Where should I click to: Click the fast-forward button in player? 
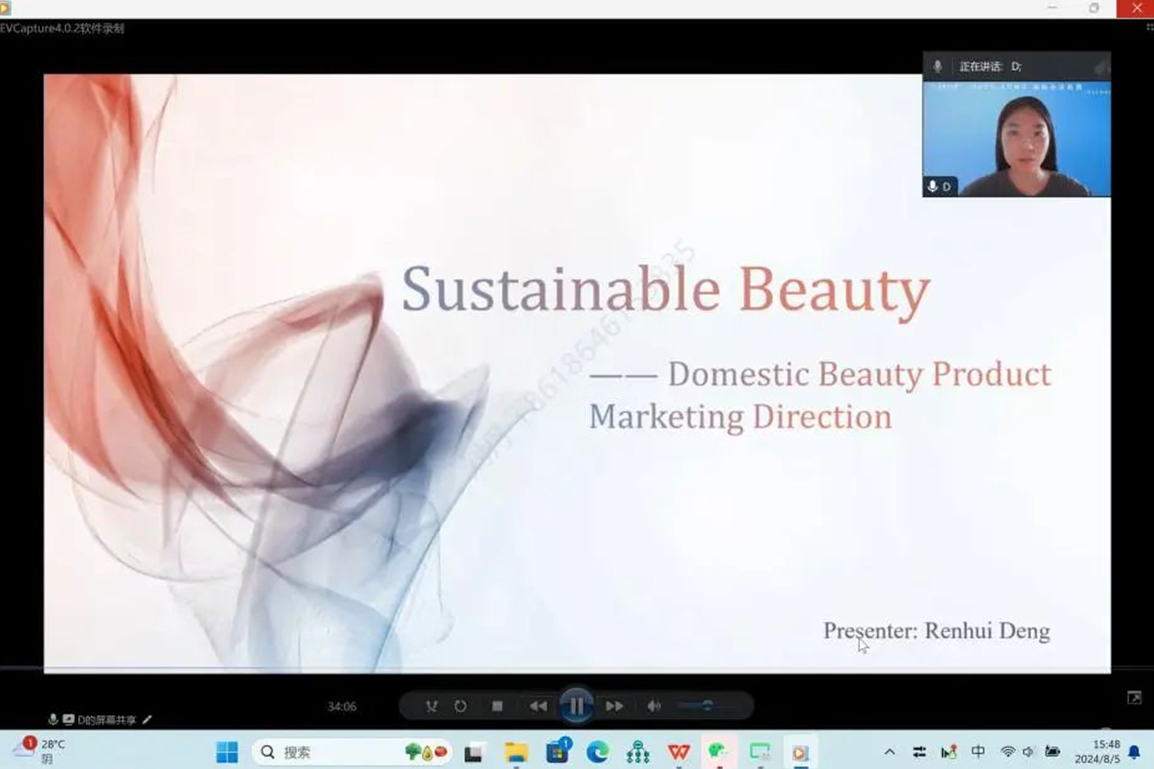click(614, 706)
